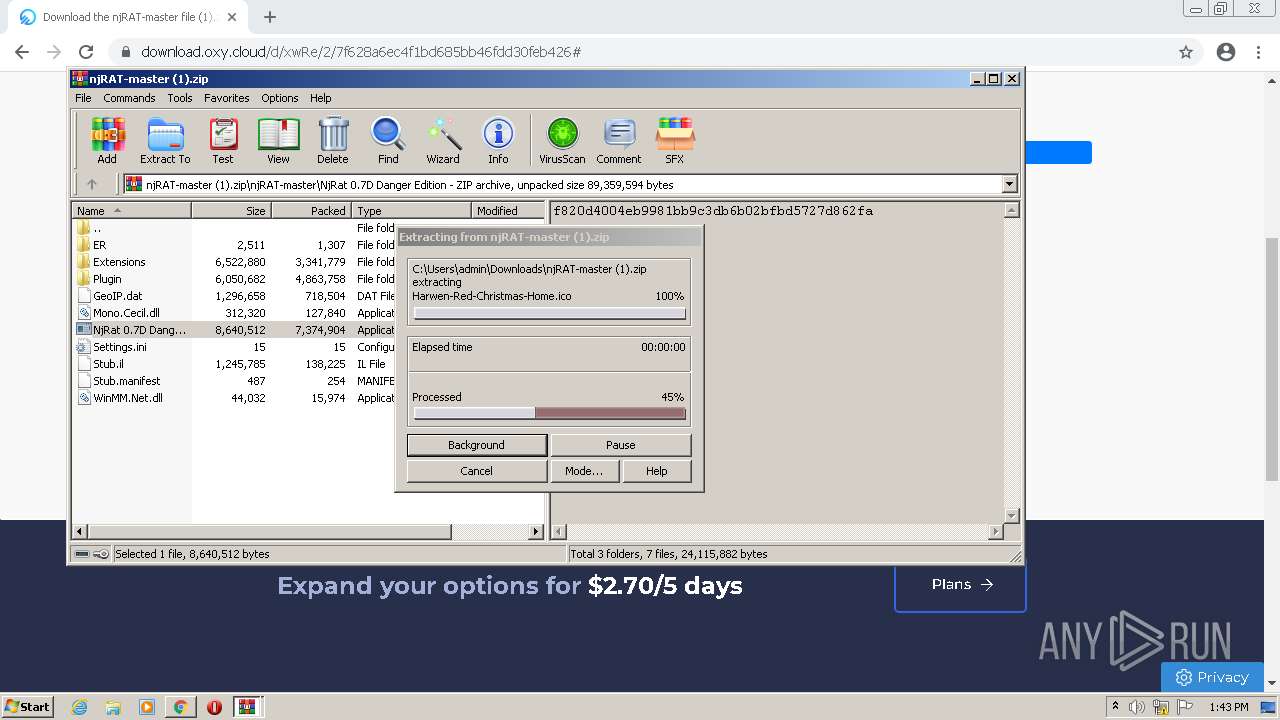
Task: Click the comment pane scroll-down arrow
Action: pyautogui.click(x=1011, y=515)
